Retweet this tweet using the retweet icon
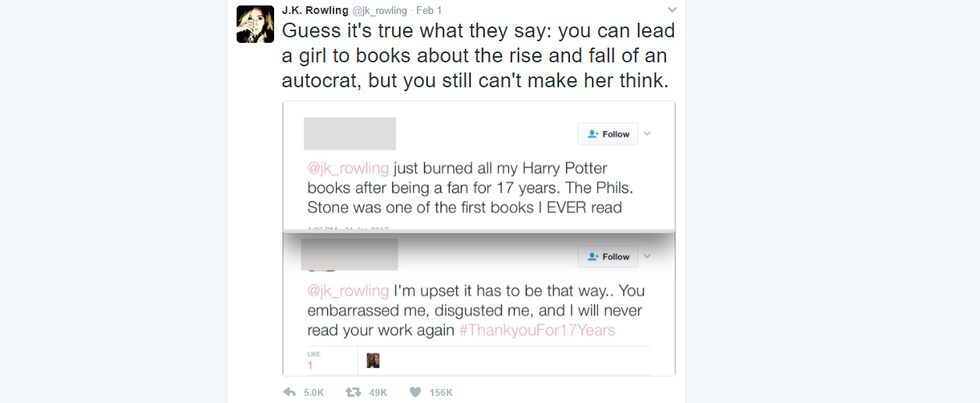 tap(352, 392)
